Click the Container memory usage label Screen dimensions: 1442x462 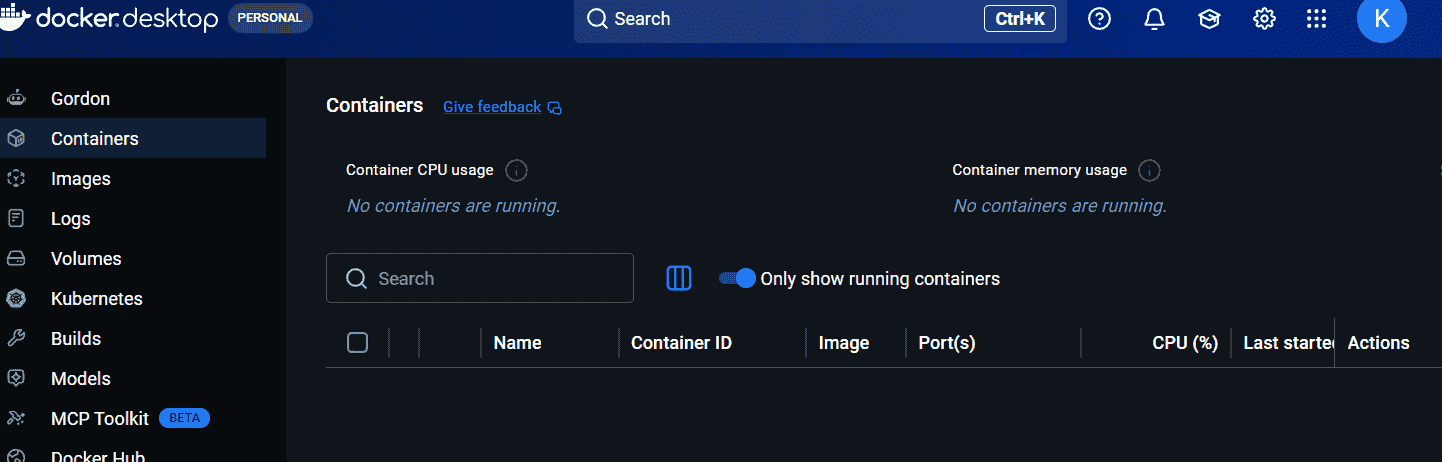pyautogui.click(x=1040, y=170)
